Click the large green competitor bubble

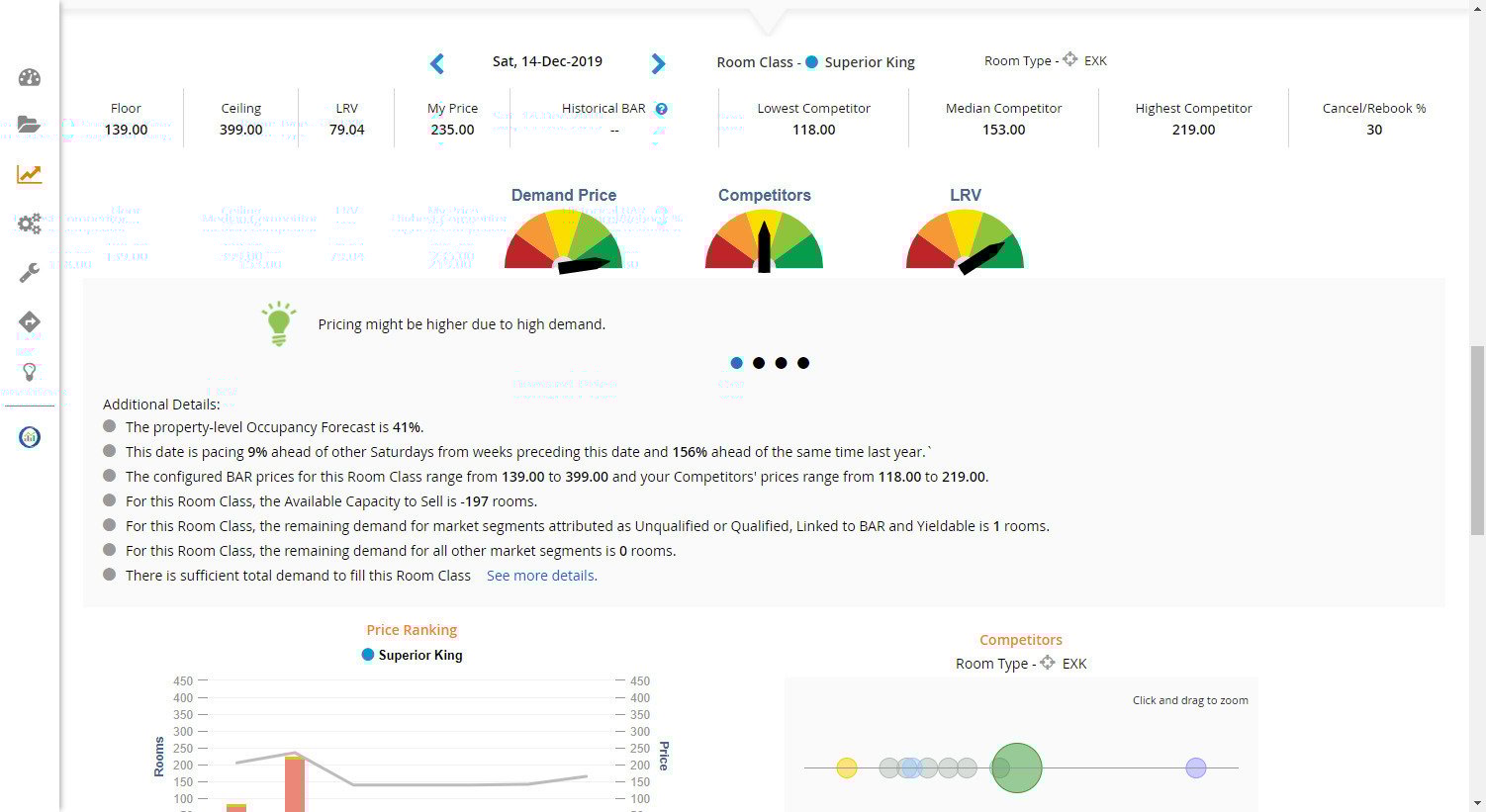pos(1016,767)
